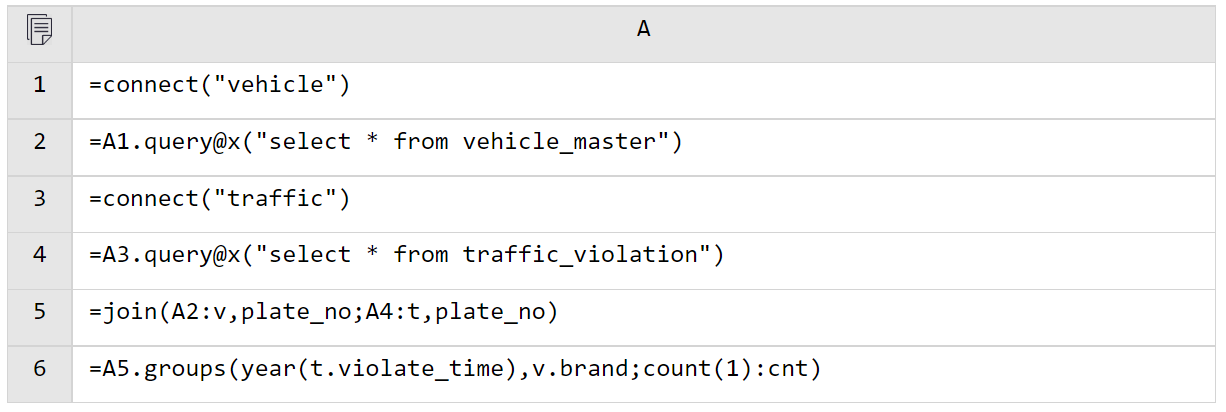Select column header A
Viewport: 1226px width, 412px height.
tap(643, 31)
